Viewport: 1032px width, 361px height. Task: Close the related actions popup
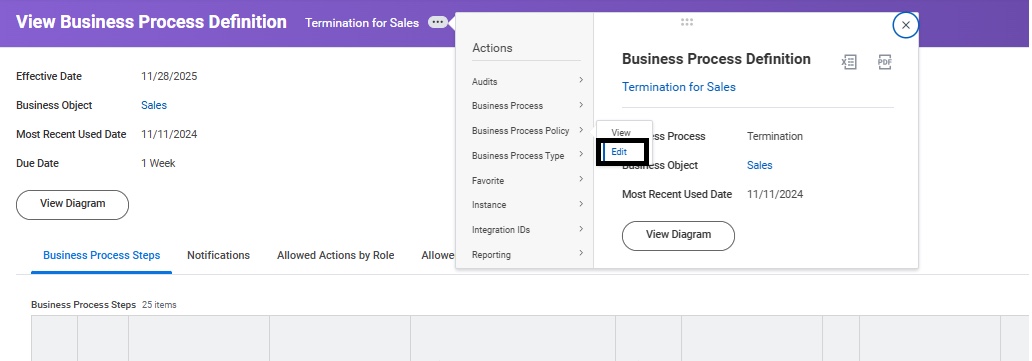point(906,25)
